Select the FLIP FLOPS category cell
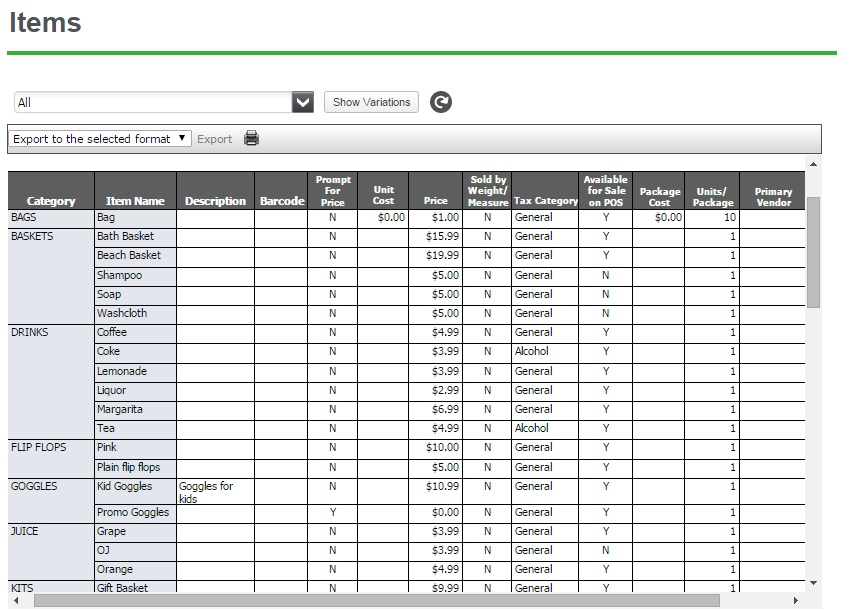This screenshot has height=610, width=851. [51, 459]
